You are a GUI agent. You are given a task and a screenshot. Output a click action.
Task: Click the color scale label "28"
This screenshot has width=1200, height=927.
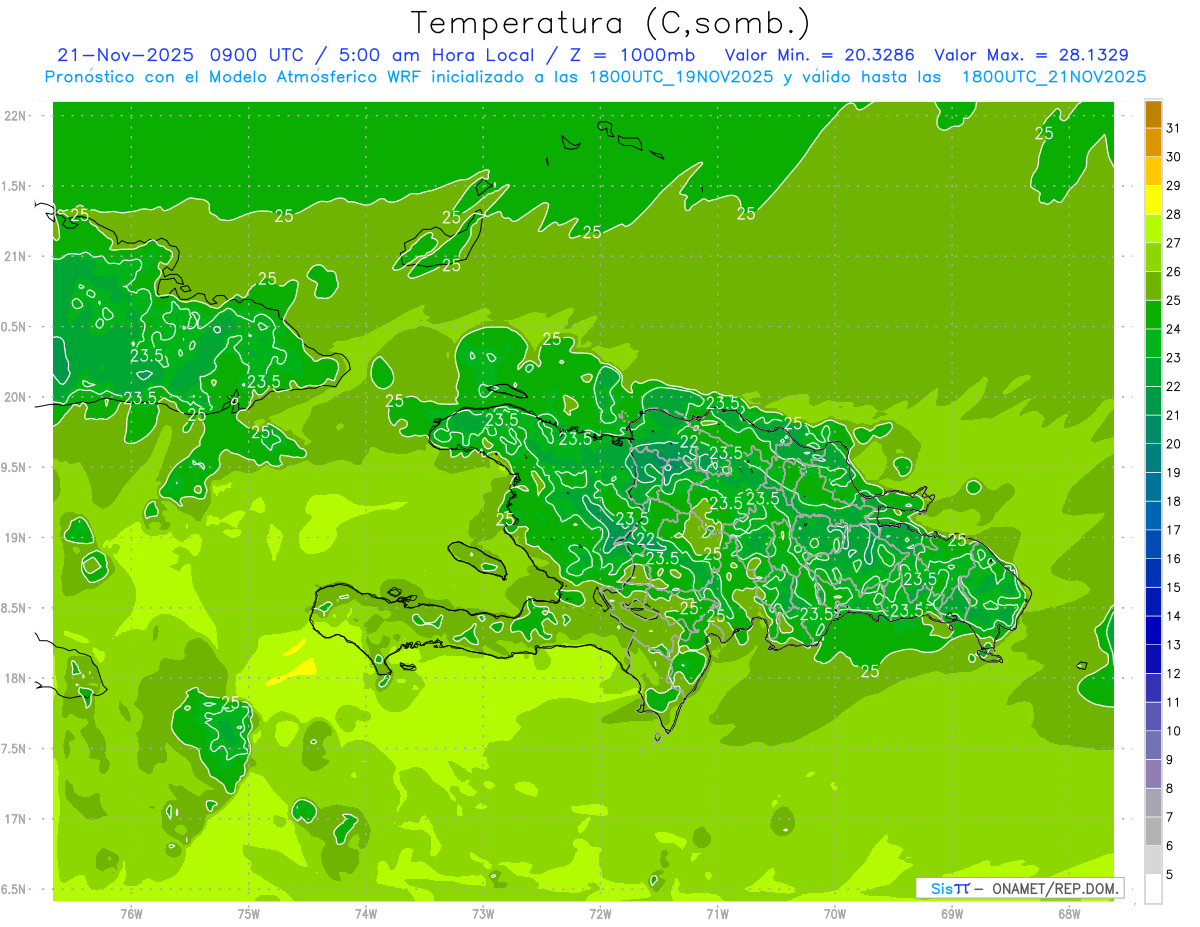(x=1174, y=214)
